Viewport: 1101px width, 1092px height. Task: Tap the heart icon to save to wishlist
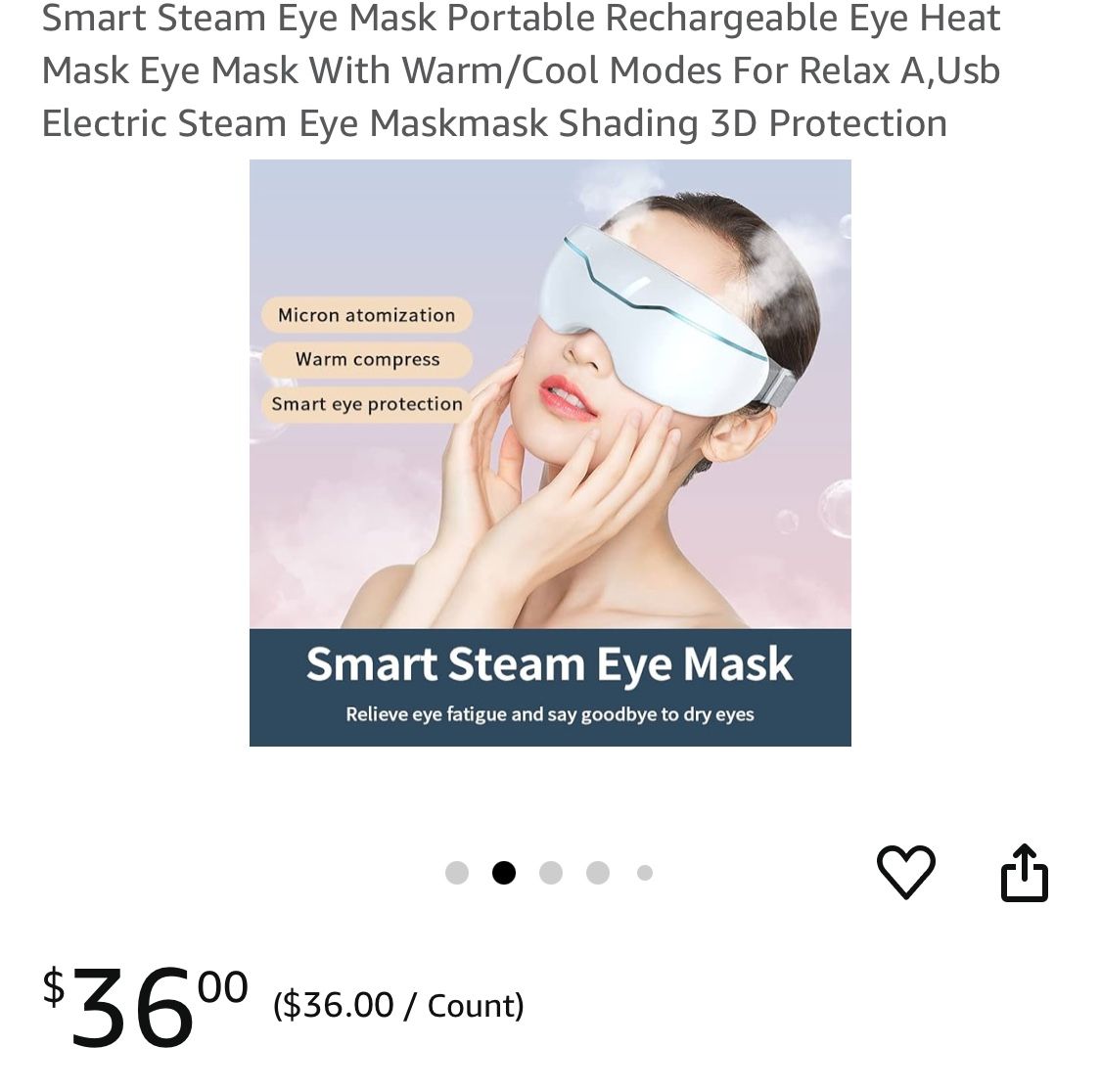(x=906, y=872)
